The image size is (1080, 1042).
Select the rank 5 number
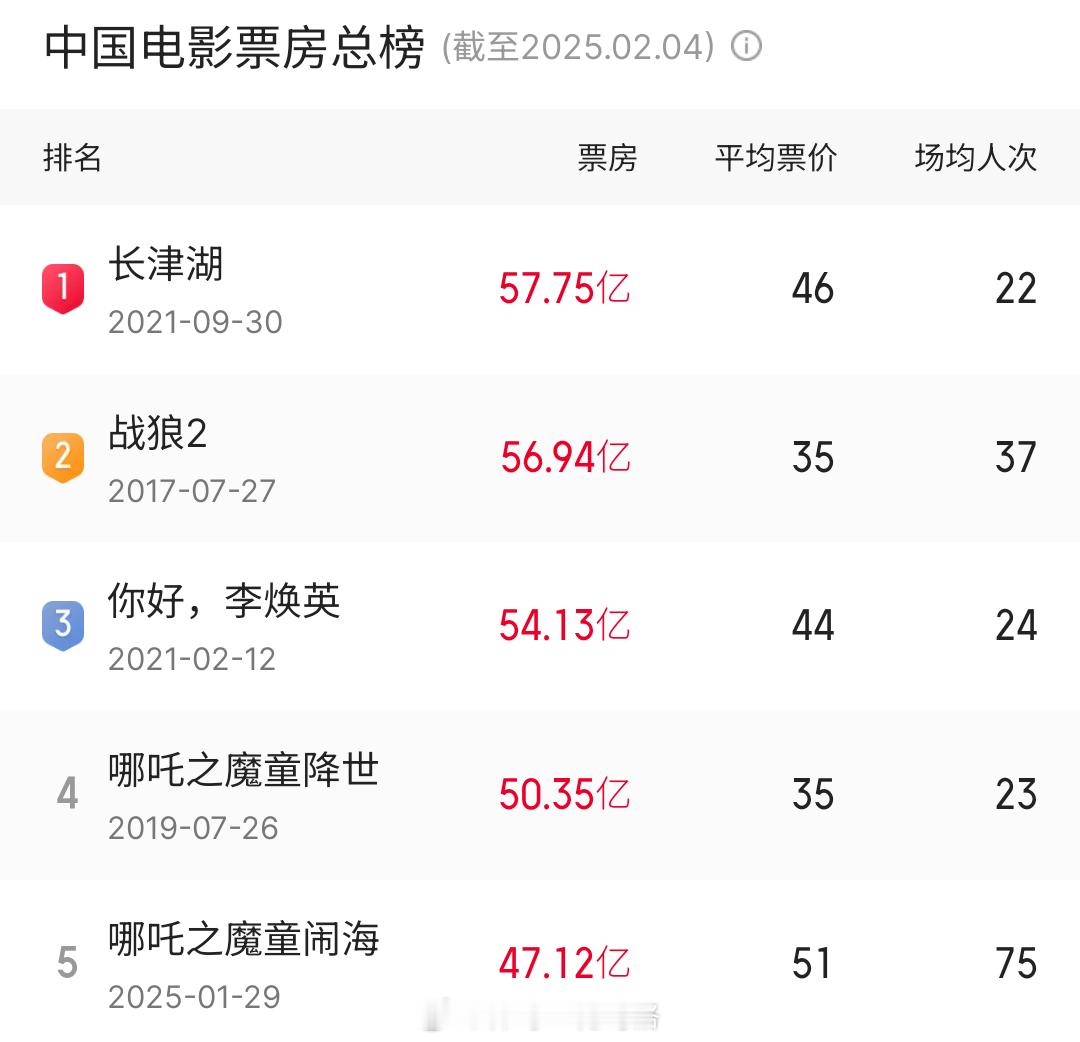point(67,961)
